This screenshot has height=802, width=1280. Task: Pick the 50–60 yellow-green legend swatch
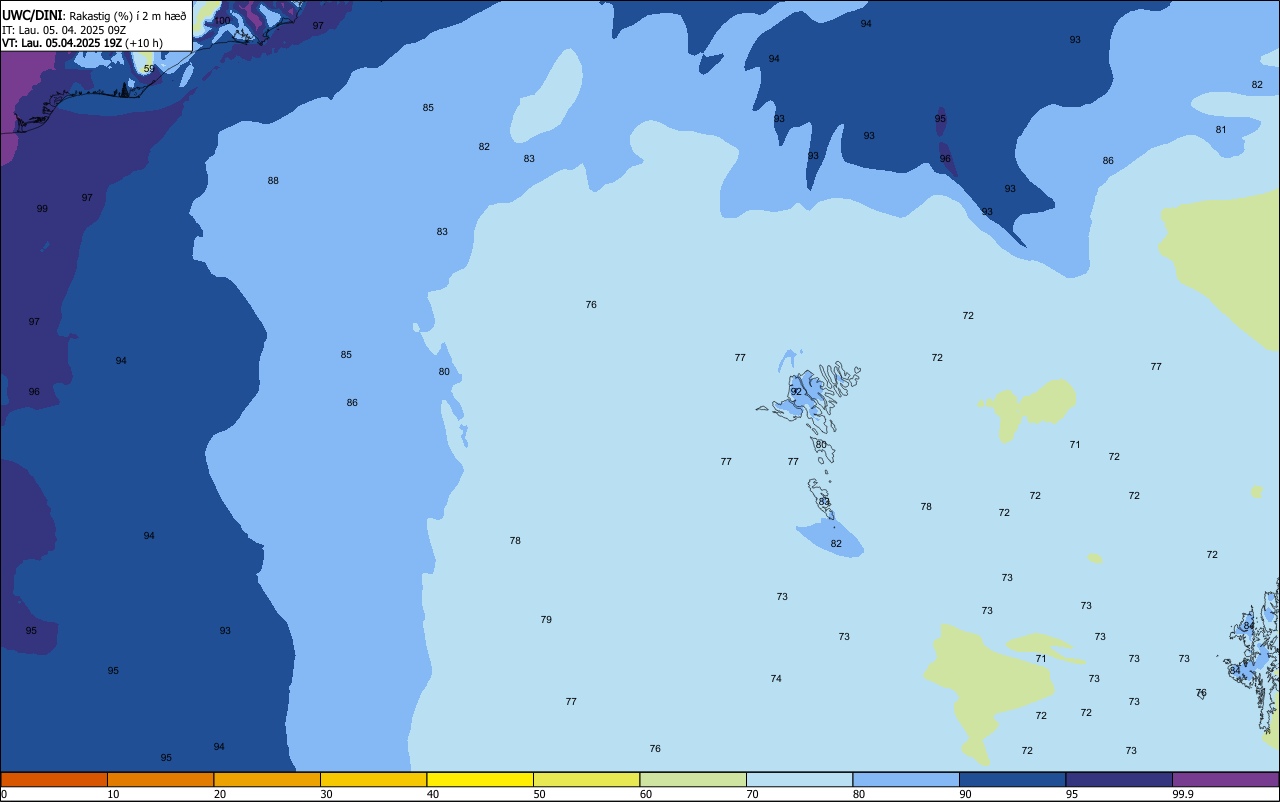(x=586, y=779)
